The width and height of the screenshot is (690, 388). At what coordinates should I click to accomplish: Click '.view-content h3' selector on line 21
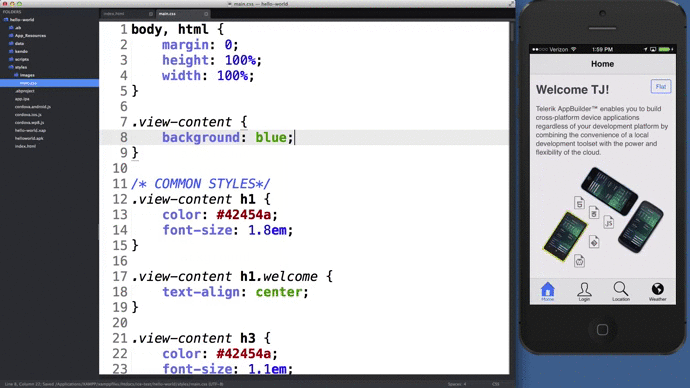tap(193, 338)
